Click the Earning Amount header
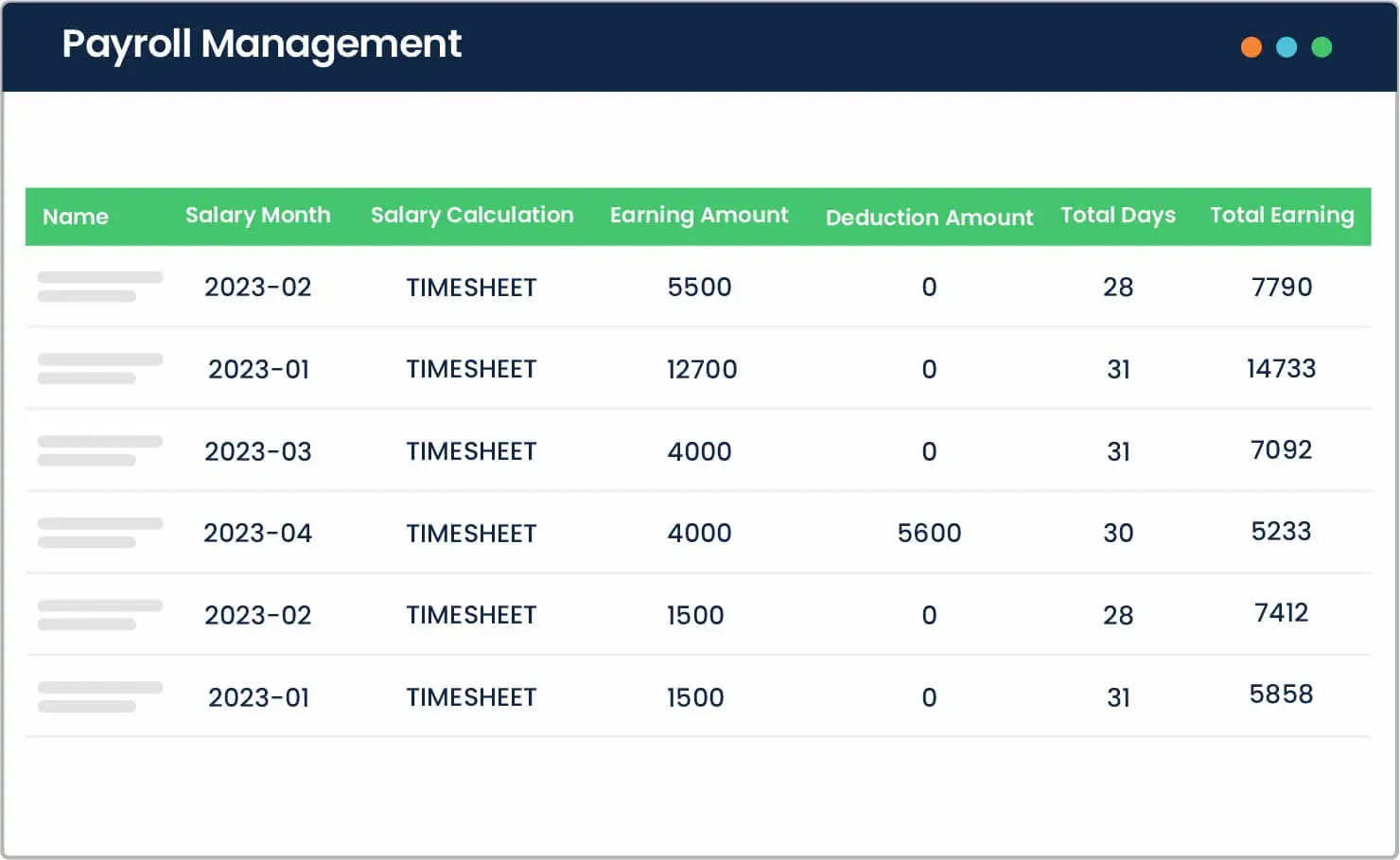 click(699, 216)
